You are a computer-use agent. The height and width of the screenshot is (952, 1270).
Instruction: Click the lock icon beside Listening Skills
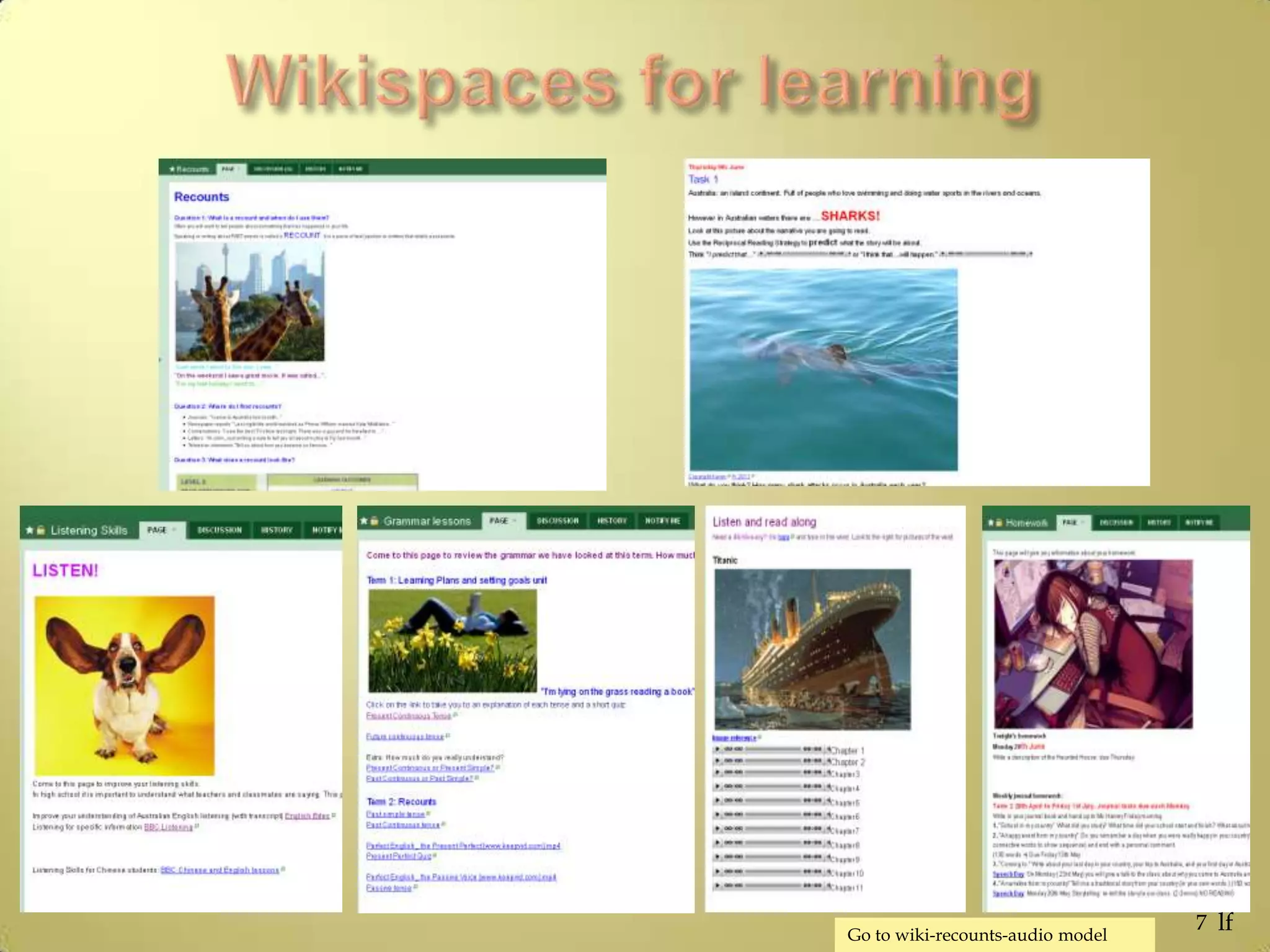tap(41, 531)
